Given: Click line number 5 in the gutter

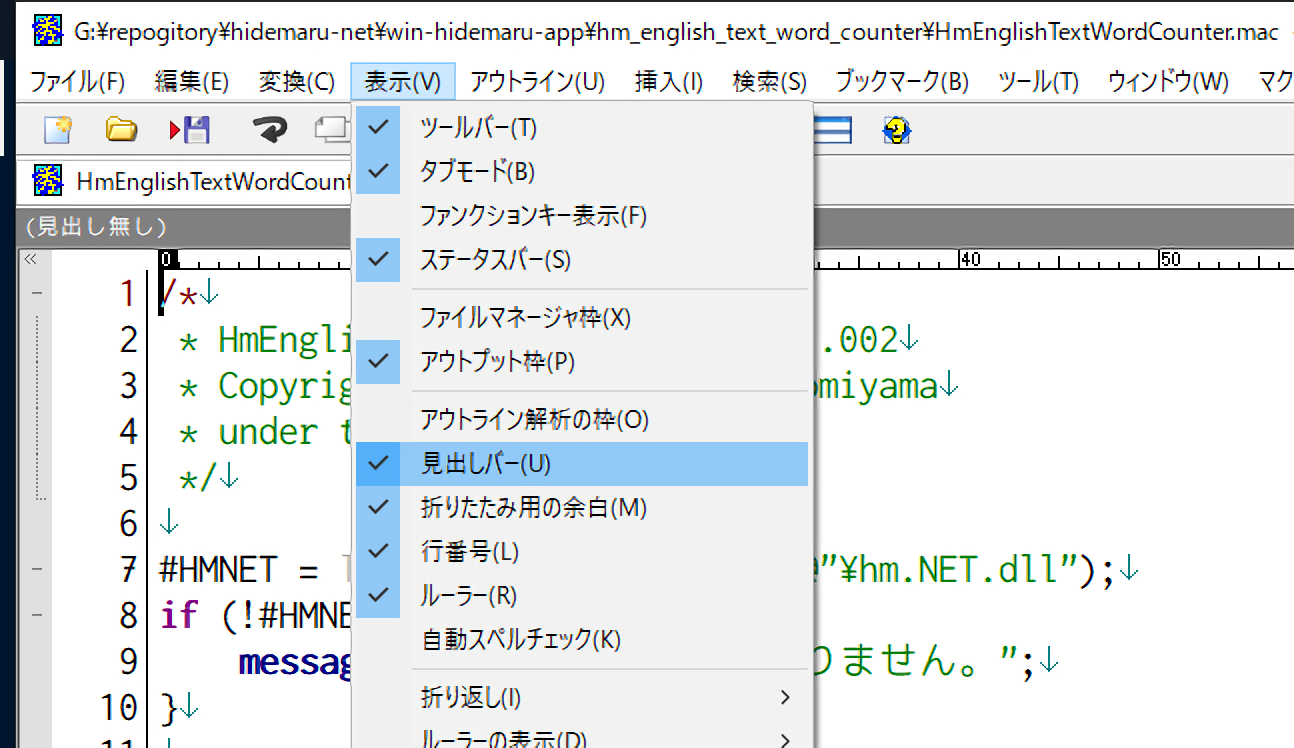Looking at the screenshot, I should tap(127, 477).
